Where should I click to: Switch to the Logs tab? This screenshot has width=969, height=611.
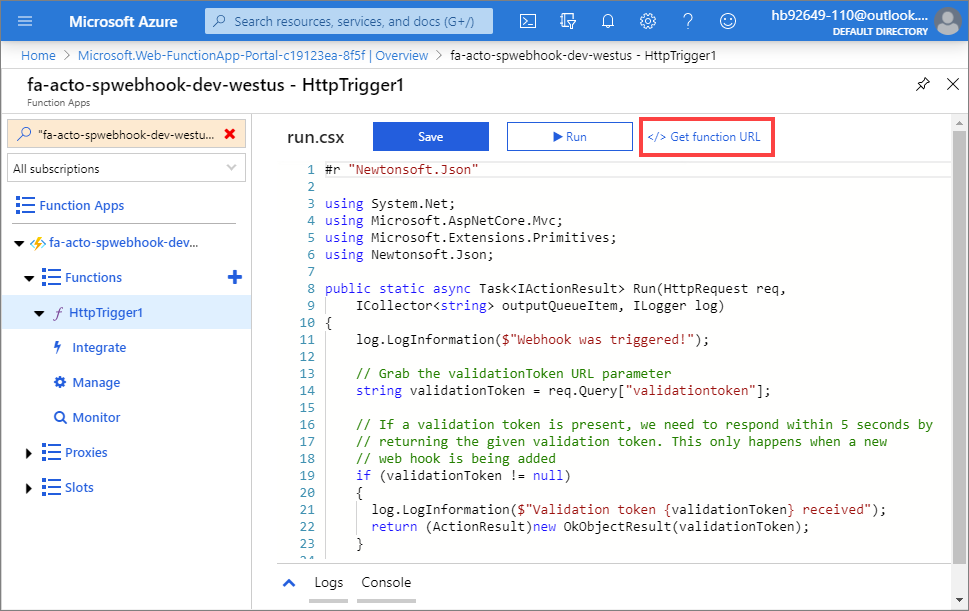click(328, 582)
